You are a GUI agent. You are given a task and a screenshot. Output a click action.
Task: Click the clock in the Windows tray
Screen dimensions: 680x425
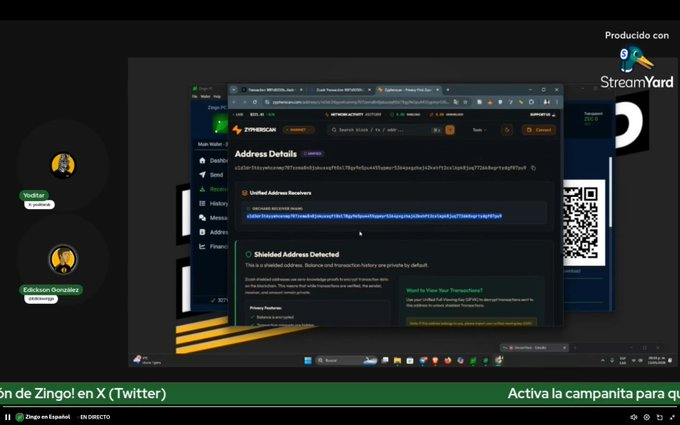click(x=656, y=360)
